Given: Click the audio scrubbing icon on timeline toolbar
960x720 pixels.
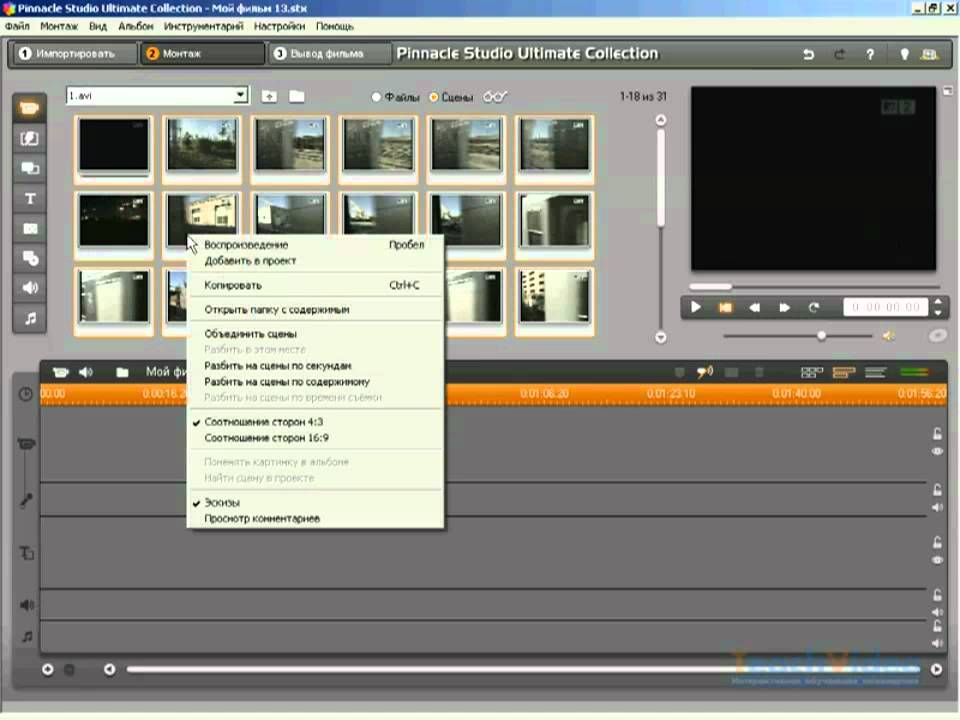Looking at the screenshot, I should coord(705,372).
